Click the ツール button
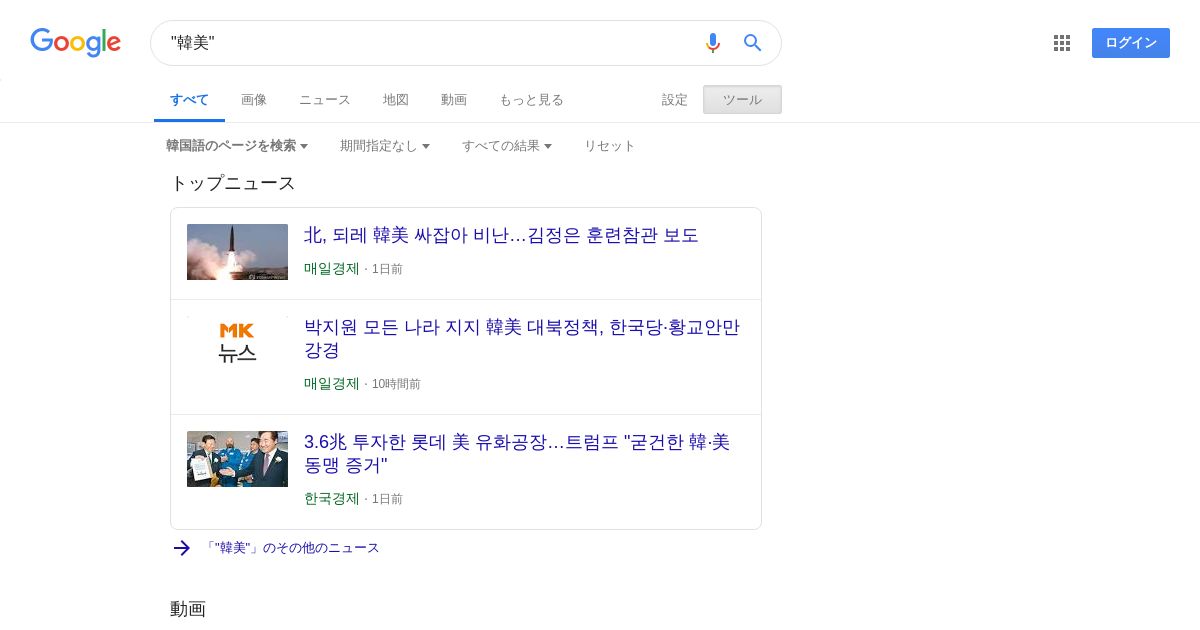Image resolution: width=1200 pixels, height=630 pixels. [742, 100]
